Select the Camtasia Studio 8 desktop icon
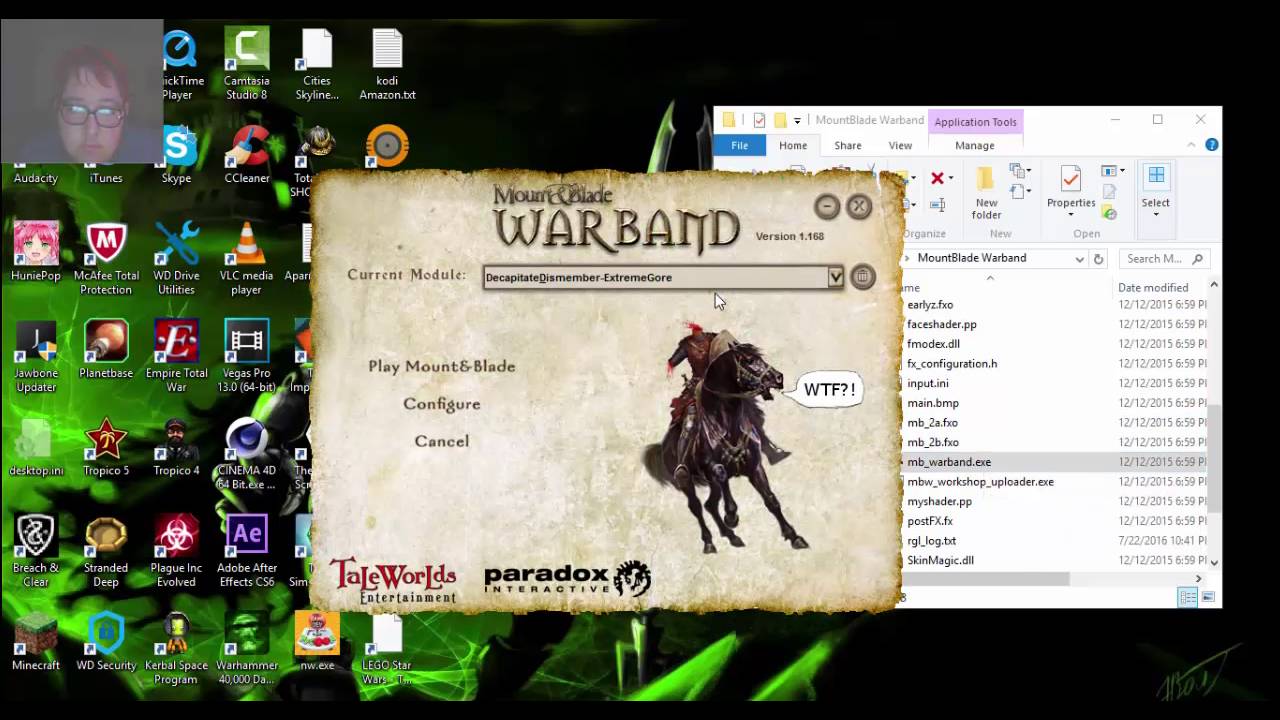This screenshot has height=720, width=1280. click(x=247, y=66)
